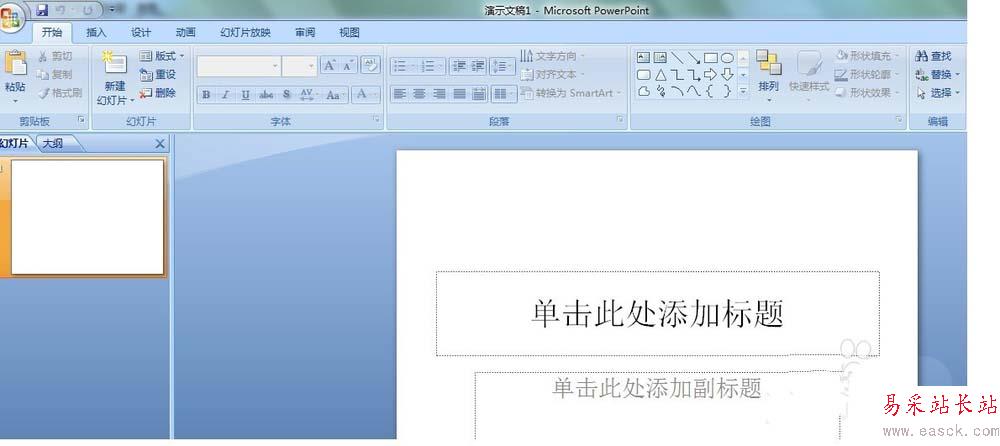Click 删除 to delete slide

[158, 93]
